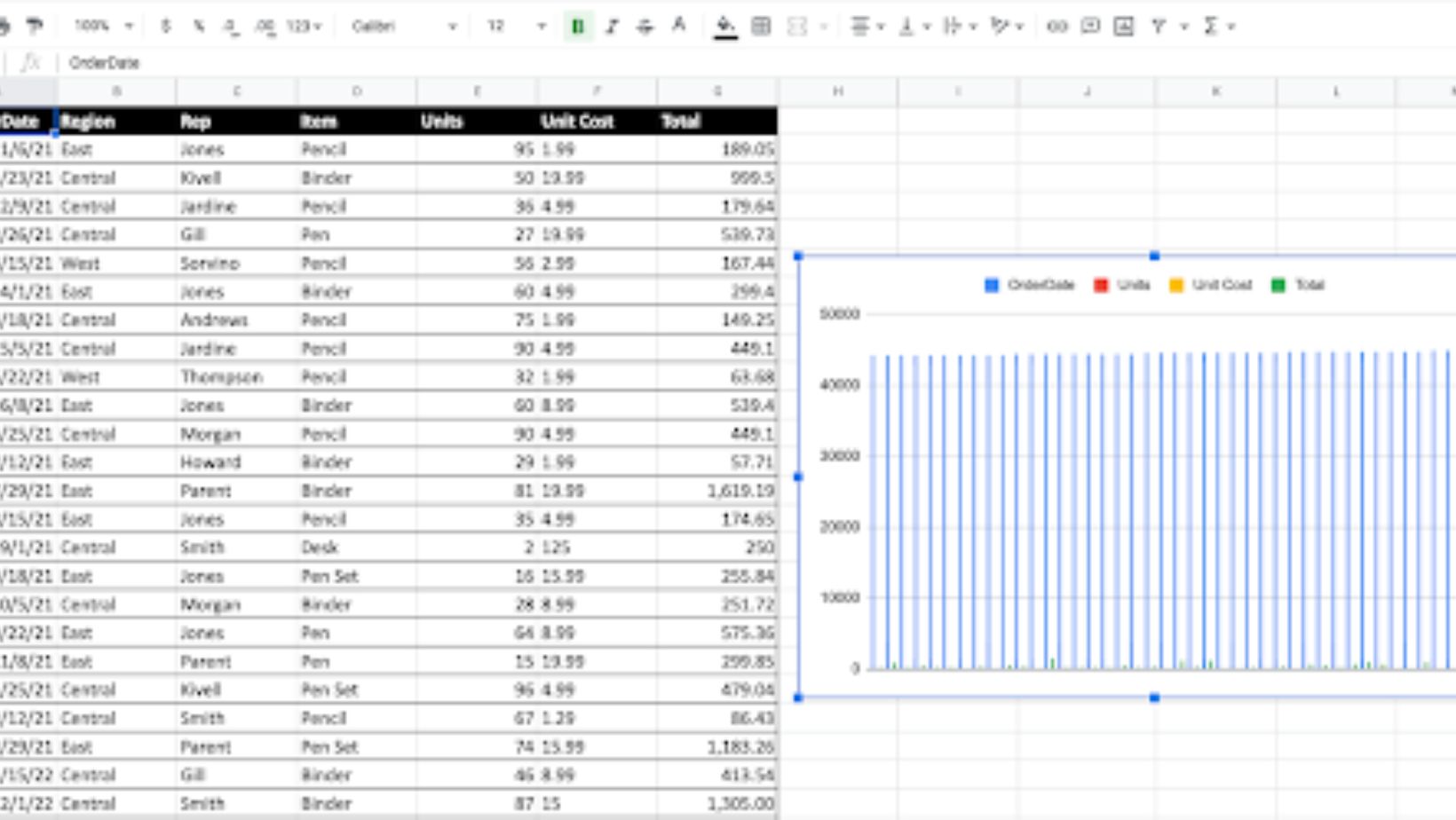Select column K header
The height and width of the screenshot is (820, 1456).
[1216, 91]
